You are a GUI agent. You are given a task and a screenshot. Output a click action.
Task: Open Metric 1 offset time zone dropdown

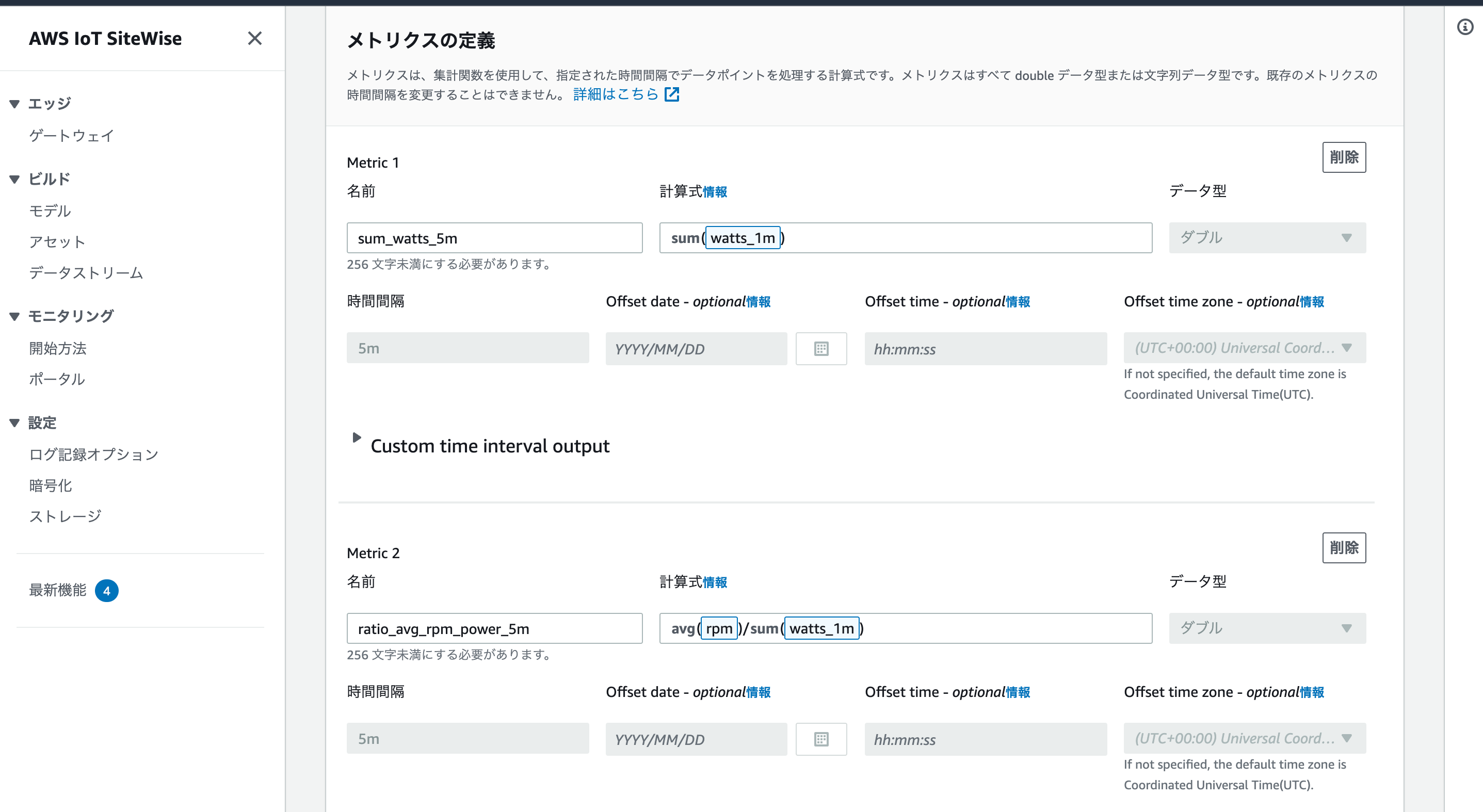[1244, 348]
